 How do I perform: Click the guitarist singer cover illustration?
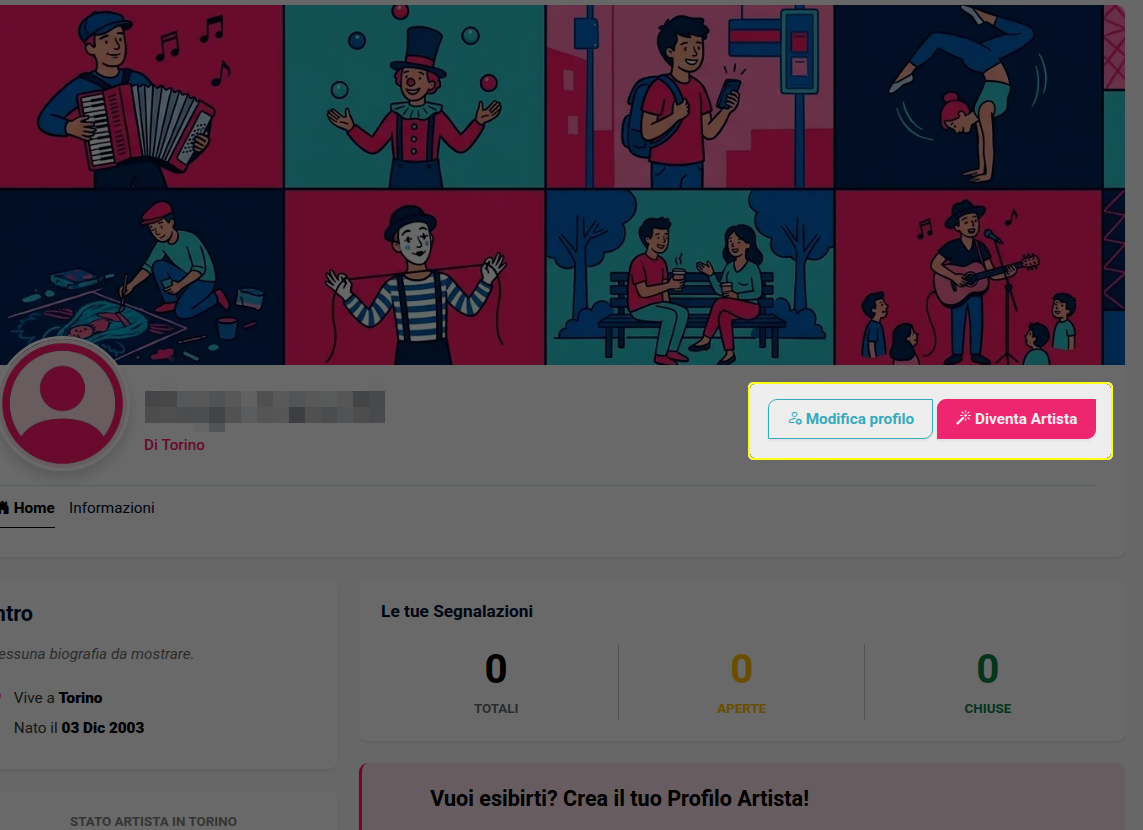click(968, 278)
